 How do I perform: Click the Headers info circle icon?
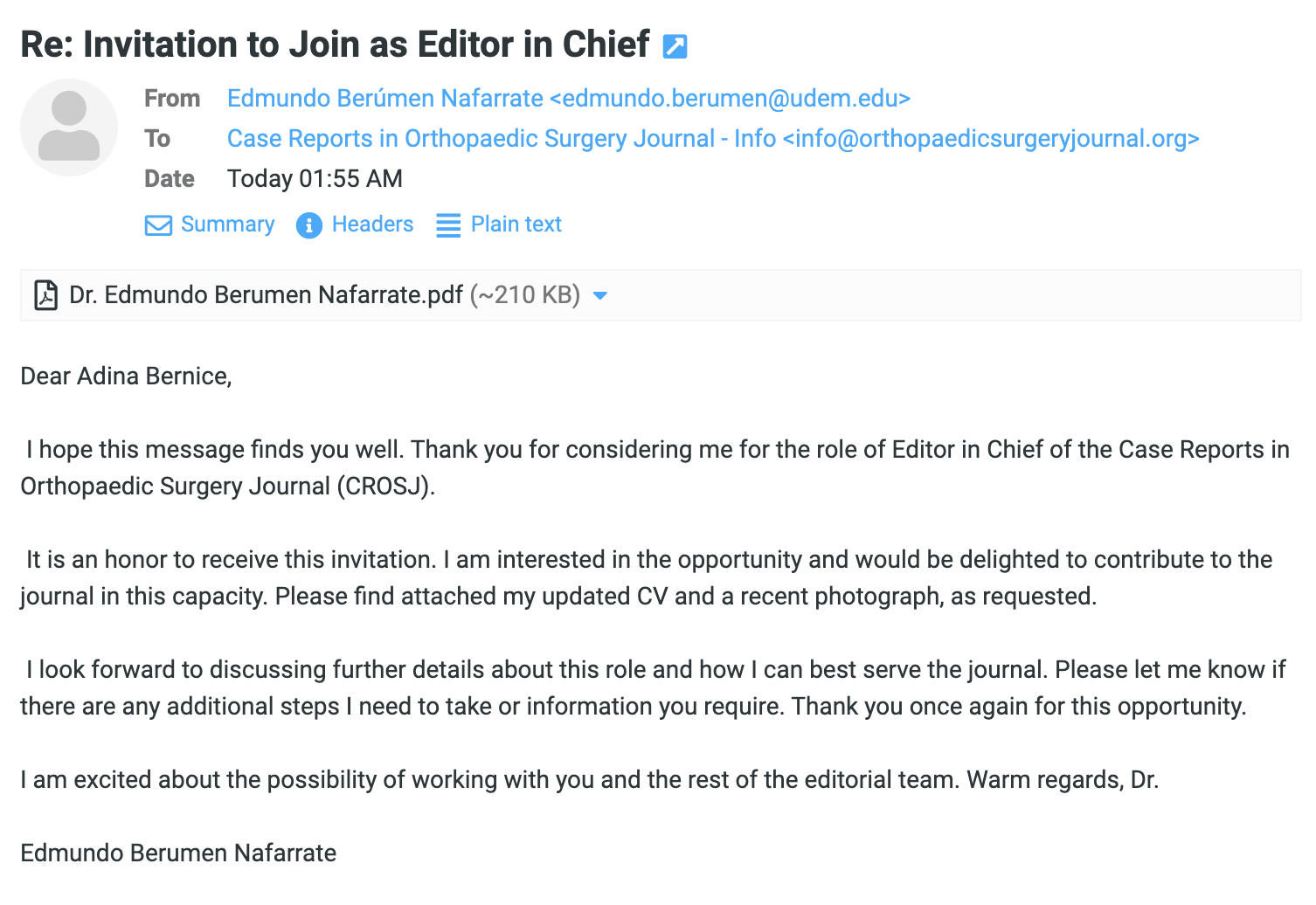(x=309, y=225)
